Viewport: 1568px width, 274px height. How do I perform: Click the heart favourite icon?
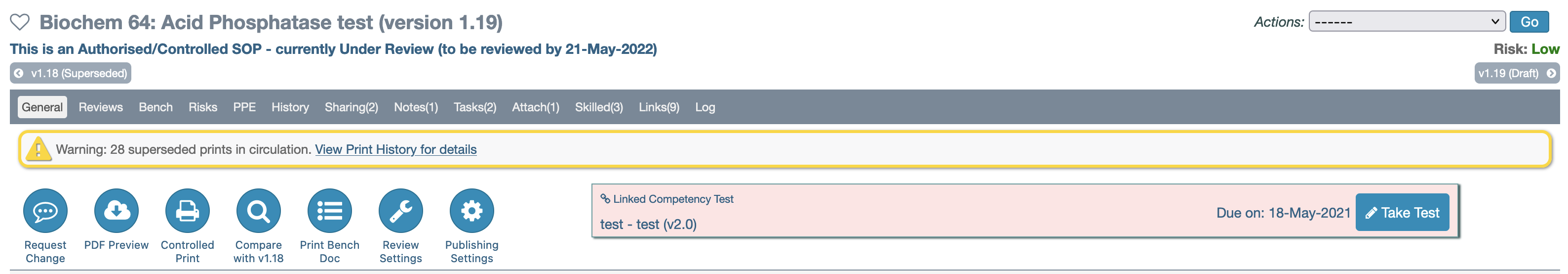coord(19,23)
